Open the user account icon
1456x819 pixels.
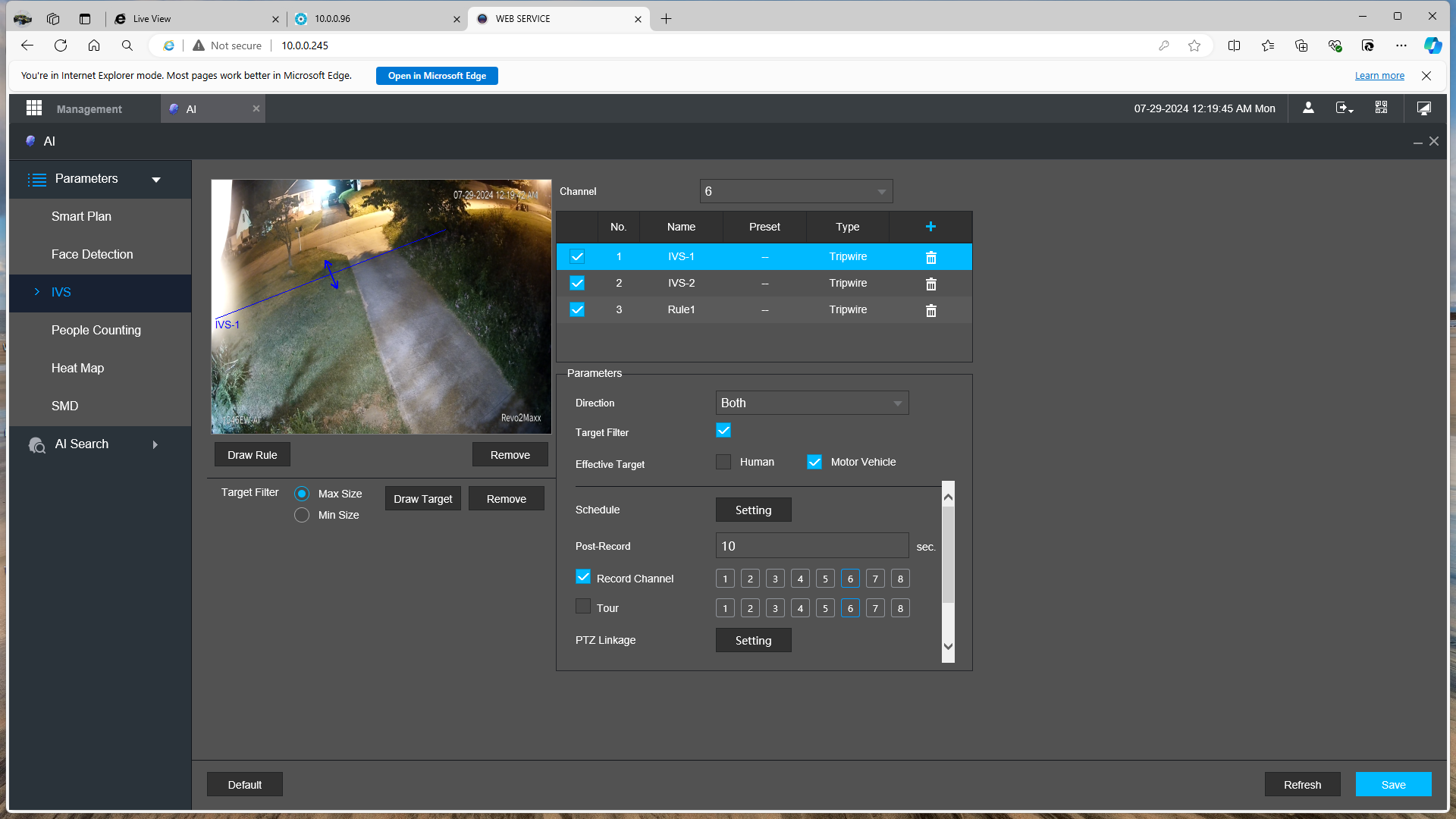click(1308, 108)
